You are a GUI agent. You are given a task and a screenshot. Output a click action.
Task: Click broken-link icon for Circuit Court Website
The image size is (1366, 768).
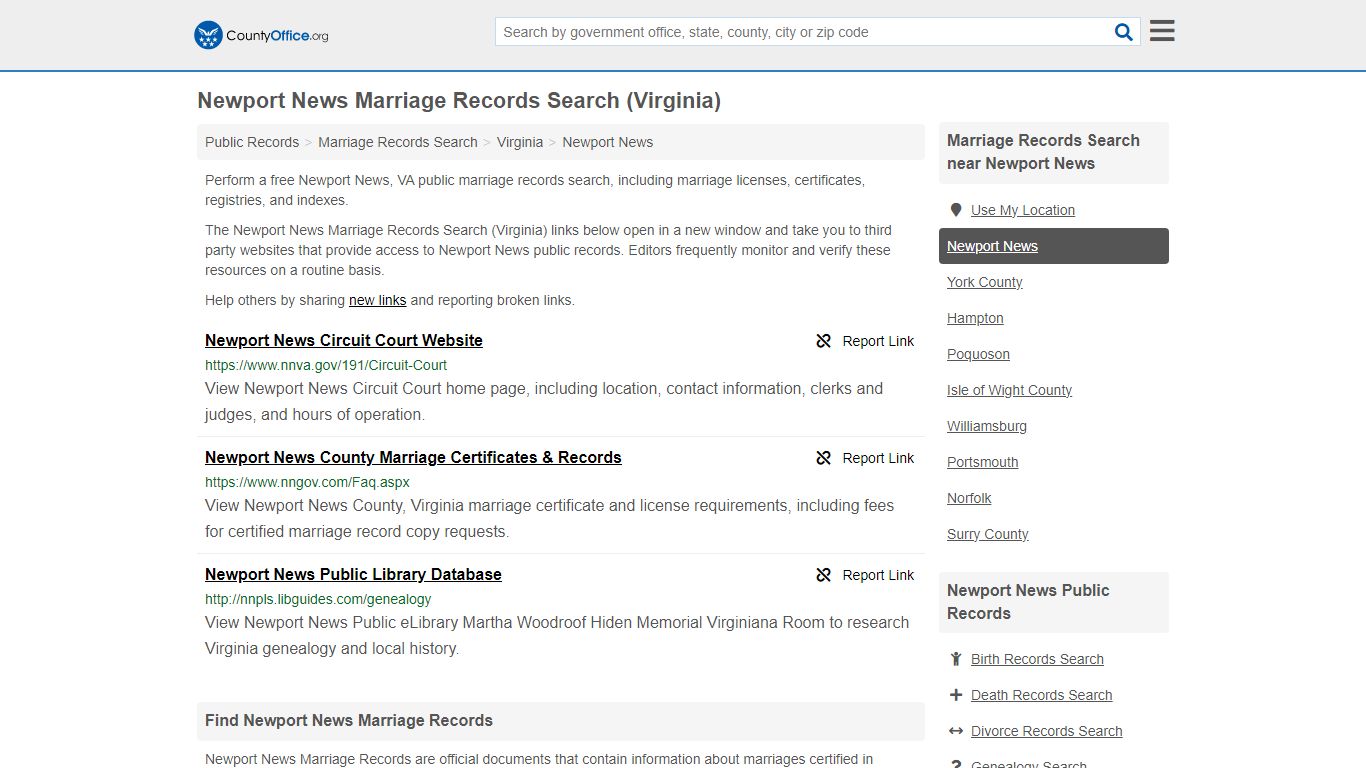[824, 341]
